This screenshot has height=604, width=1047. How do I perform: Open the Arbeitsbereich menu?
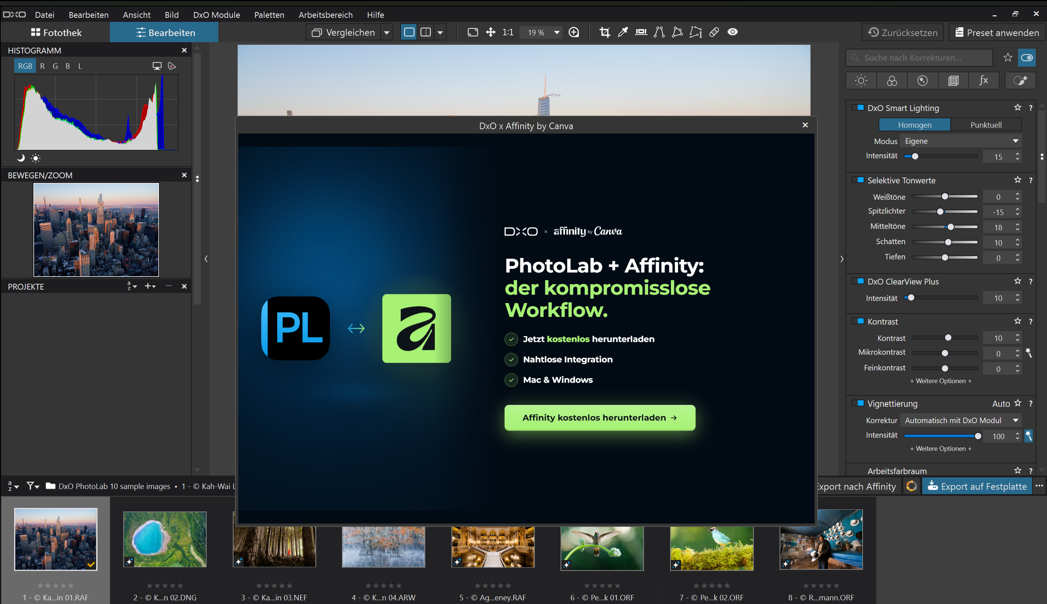(x=325, y=15)
